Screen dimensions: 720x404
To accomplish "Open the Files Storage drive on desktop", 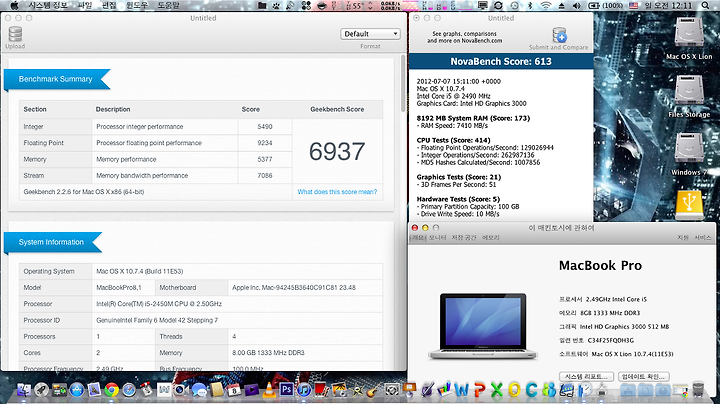I will pyautogui.click(x=689, y=96).
